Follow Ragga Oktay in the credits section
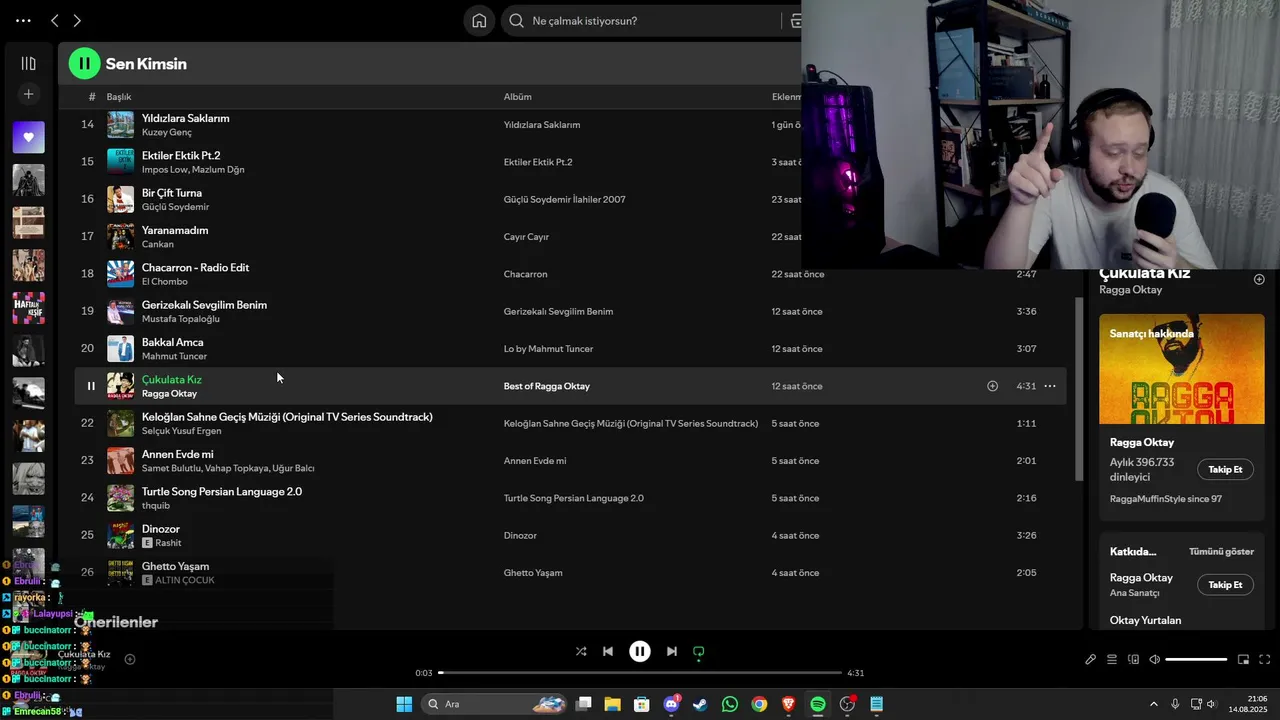Image resolution: width=1280 pixels, height=720 pixels. tap(1225, 584)
